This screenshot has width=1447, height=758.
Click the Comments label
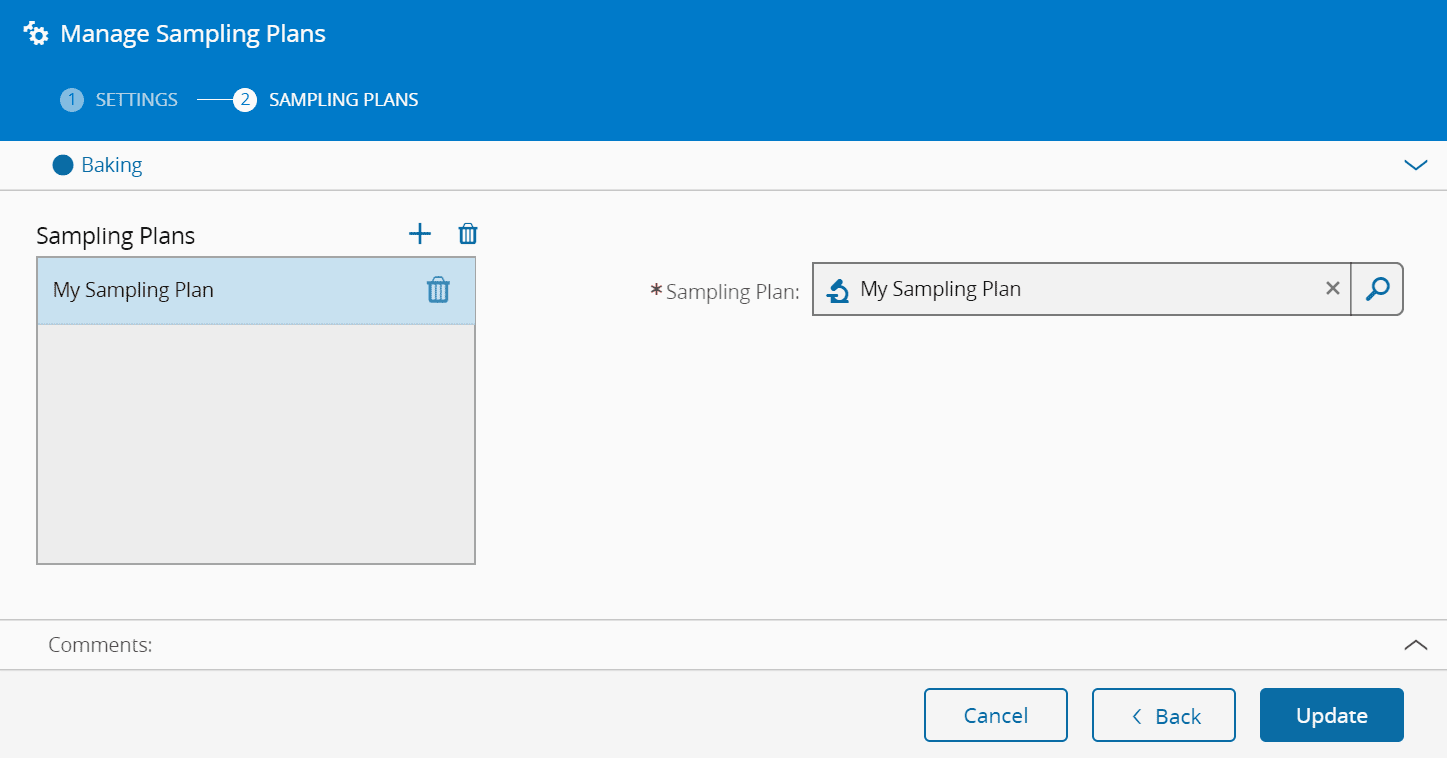[100, 645]
